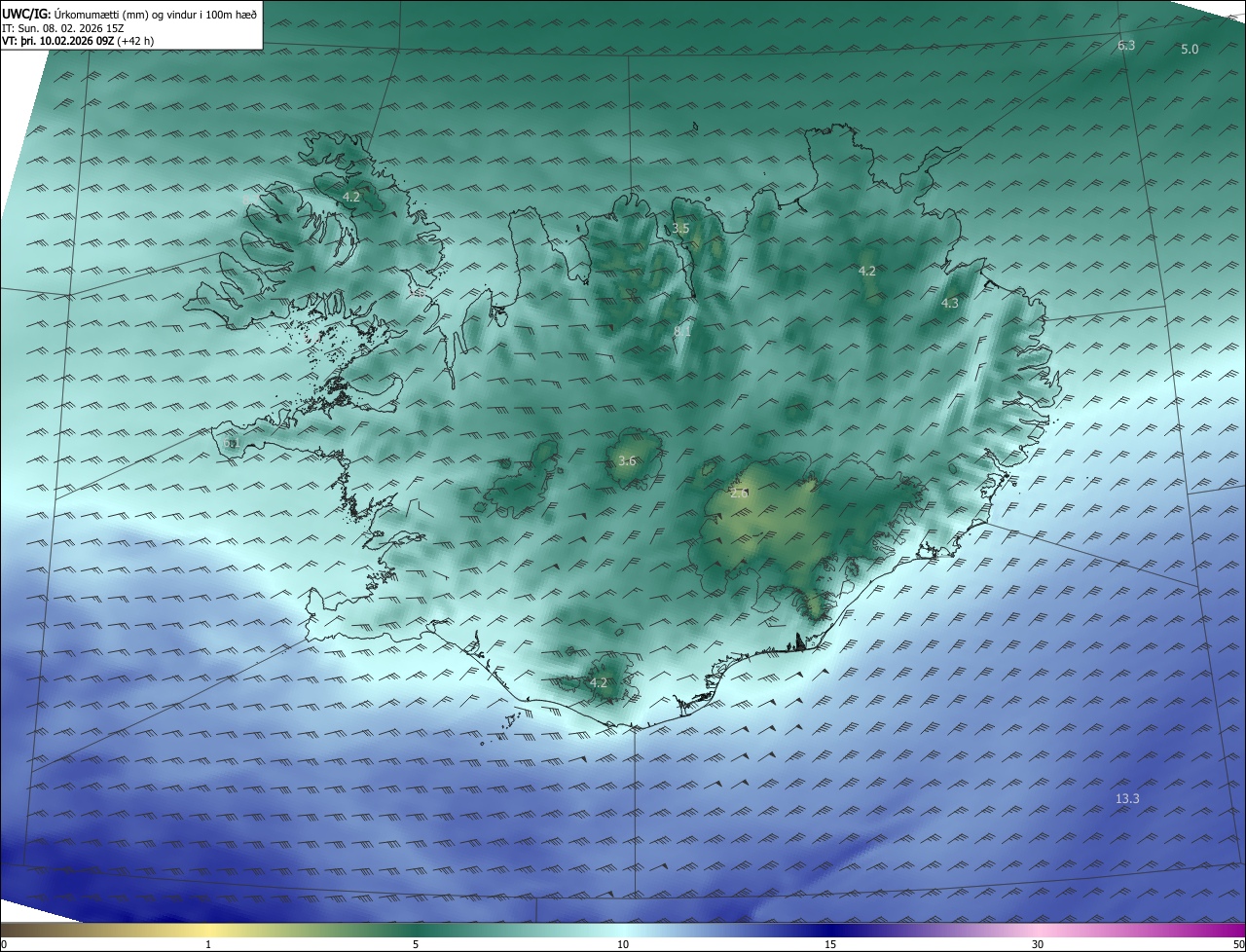Screen dimensions: 1246x952
Task: Click the 3.5 value label on the map
Action: (680, 229)
